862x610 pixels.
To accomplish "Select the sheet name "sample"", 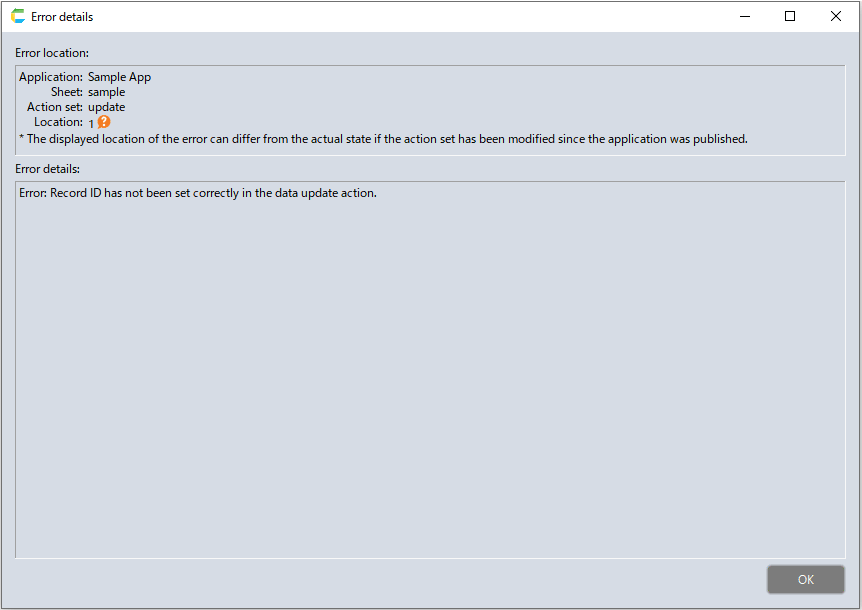I will (x=106, y=92).
